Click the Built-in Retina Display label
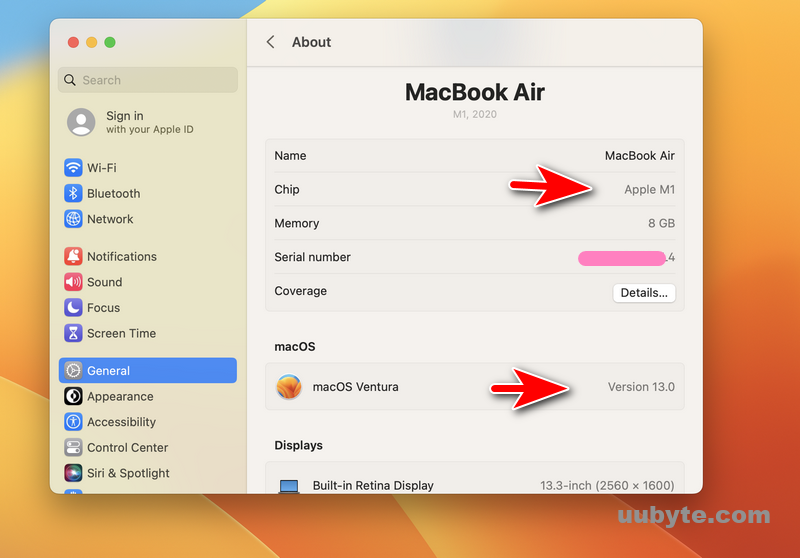The height and width of the screenshot is (558, 800). coord(373,486)
